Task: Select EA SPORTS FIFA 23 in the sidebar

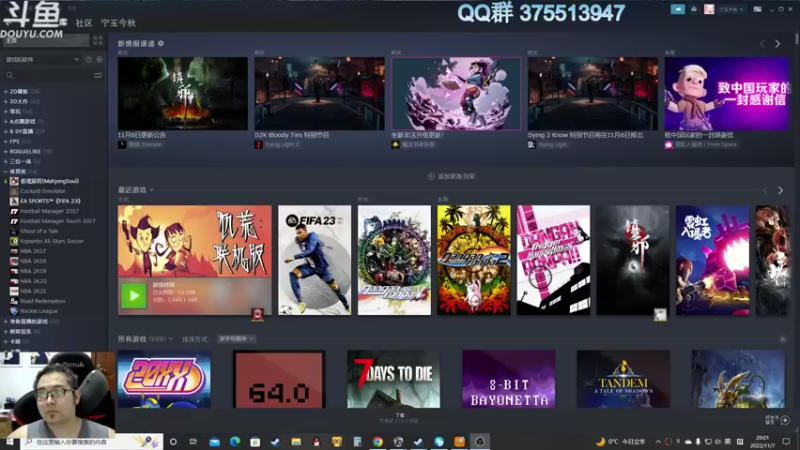Action: [x=50, y=201]
